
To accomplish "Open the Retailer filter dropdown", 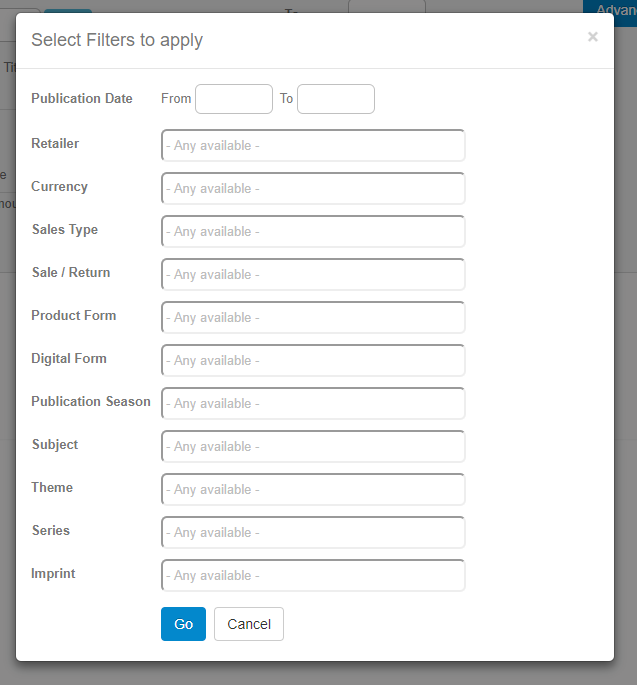I will point(313,145).
